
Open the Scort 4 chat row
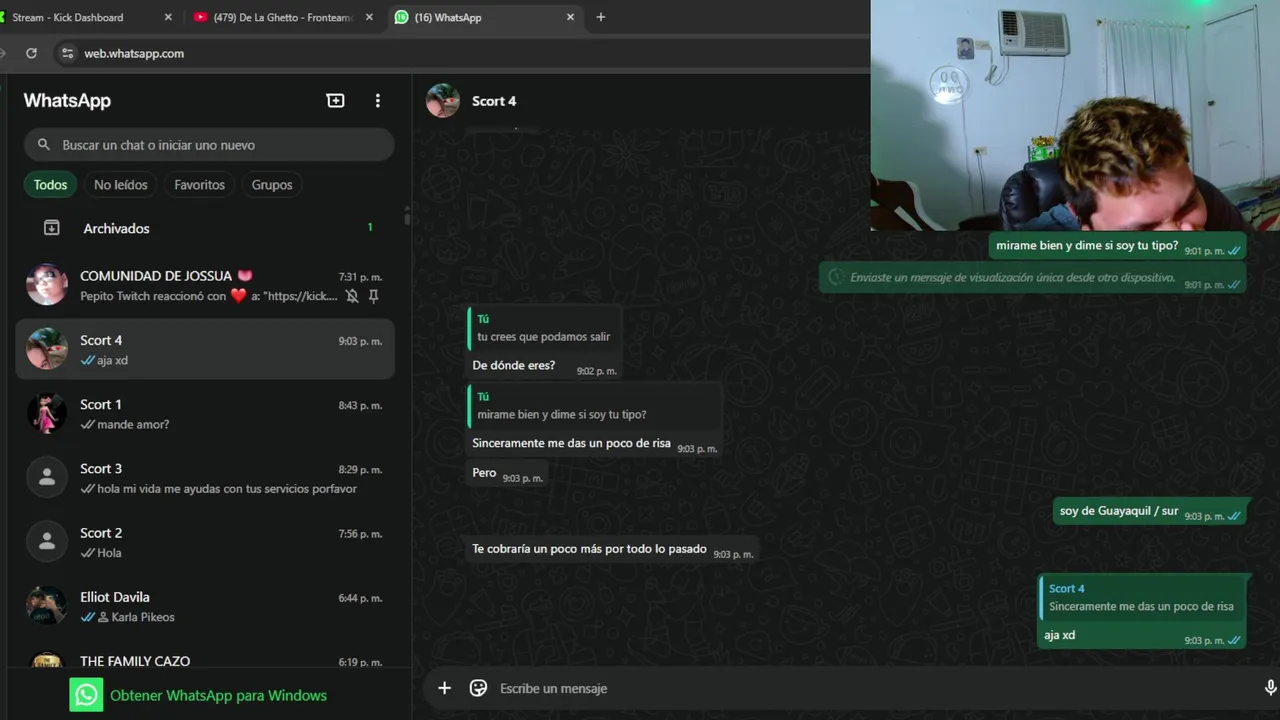pos(205,349)
